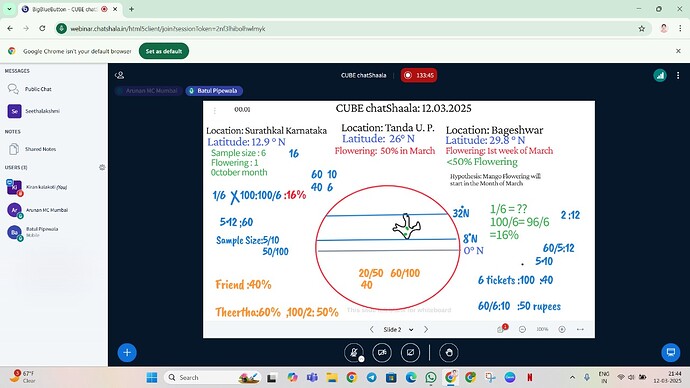This screenshot has width=690, height=388.
Task: Unmute the microphone in control bar
Action: [x=354, y=352]
